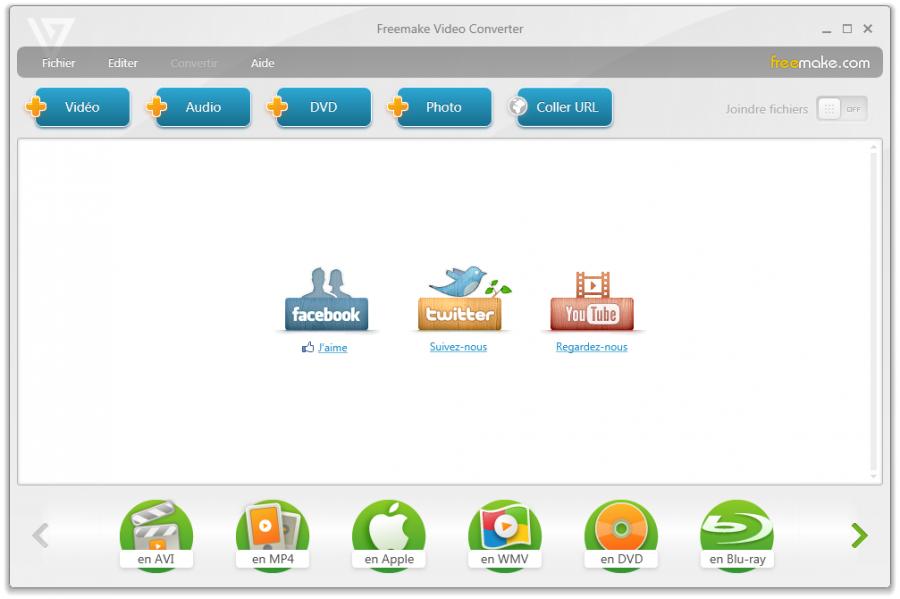This screenshot has height=599, width=900.
Task: Choose the en AVI output format
Action: coord(156,536)
